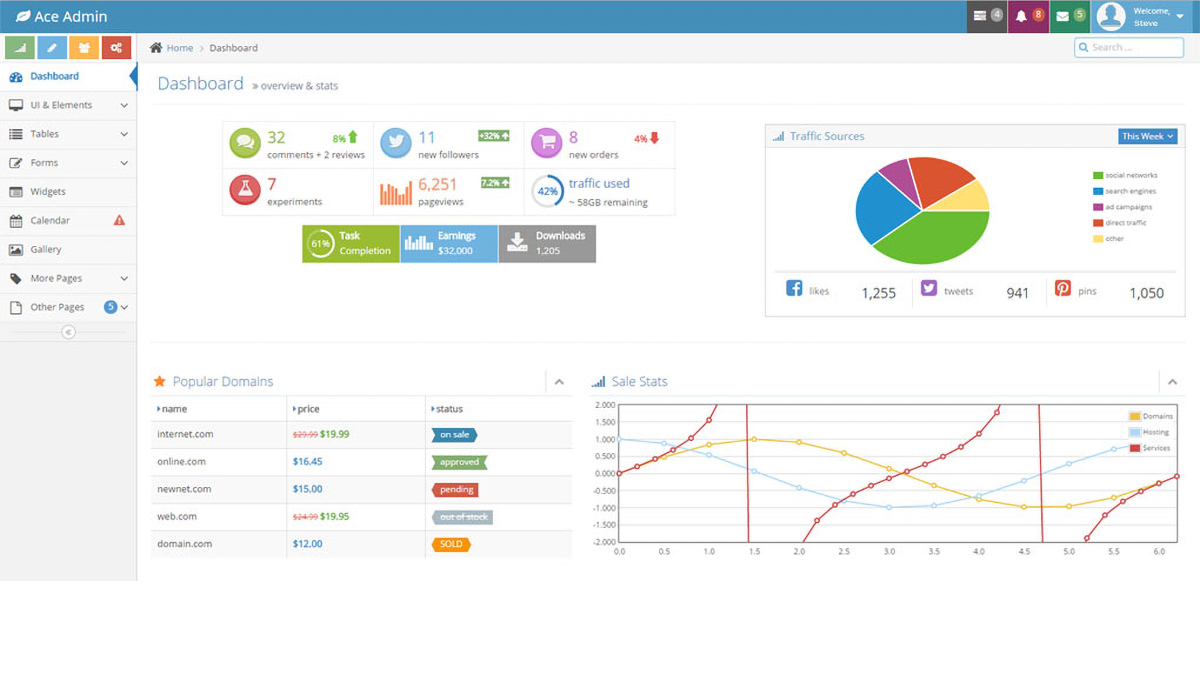
Task: Click the purple Twitter tweets icon
Action: [x=929, y=288]
